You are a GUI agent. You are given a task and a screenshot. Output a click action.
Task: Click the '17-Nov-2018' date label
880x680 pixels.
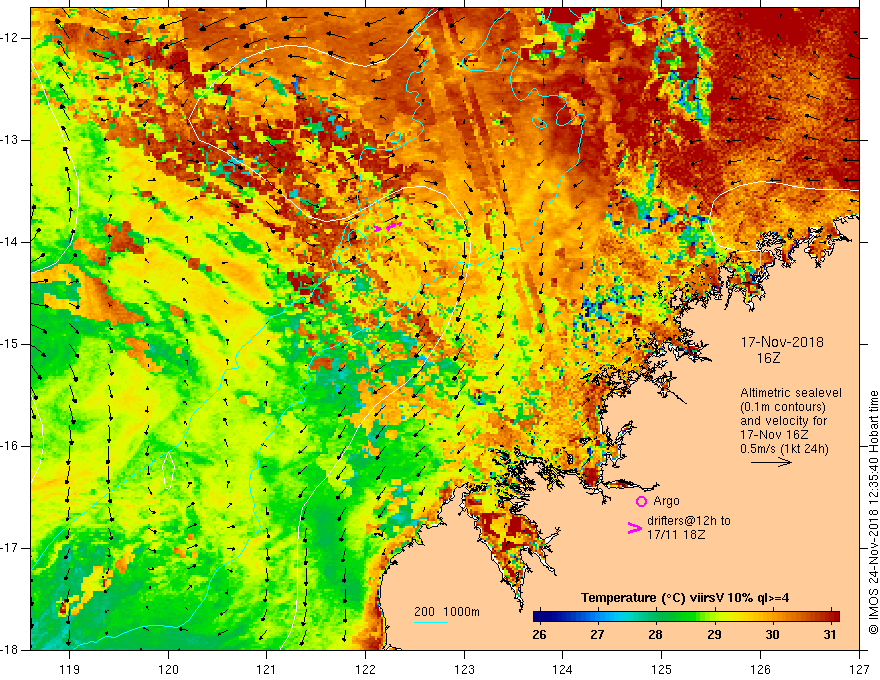click(x=782, y=342)
